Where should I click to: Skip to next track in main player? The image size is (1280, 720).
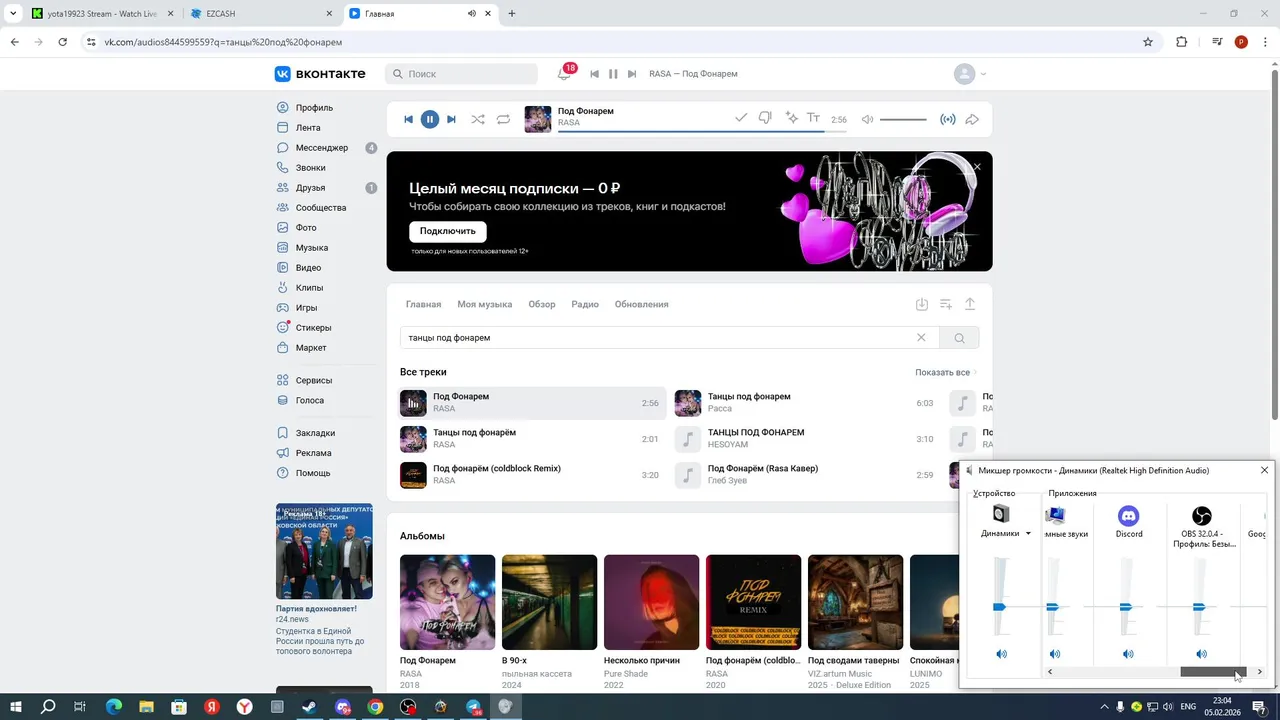coord(451,119)
